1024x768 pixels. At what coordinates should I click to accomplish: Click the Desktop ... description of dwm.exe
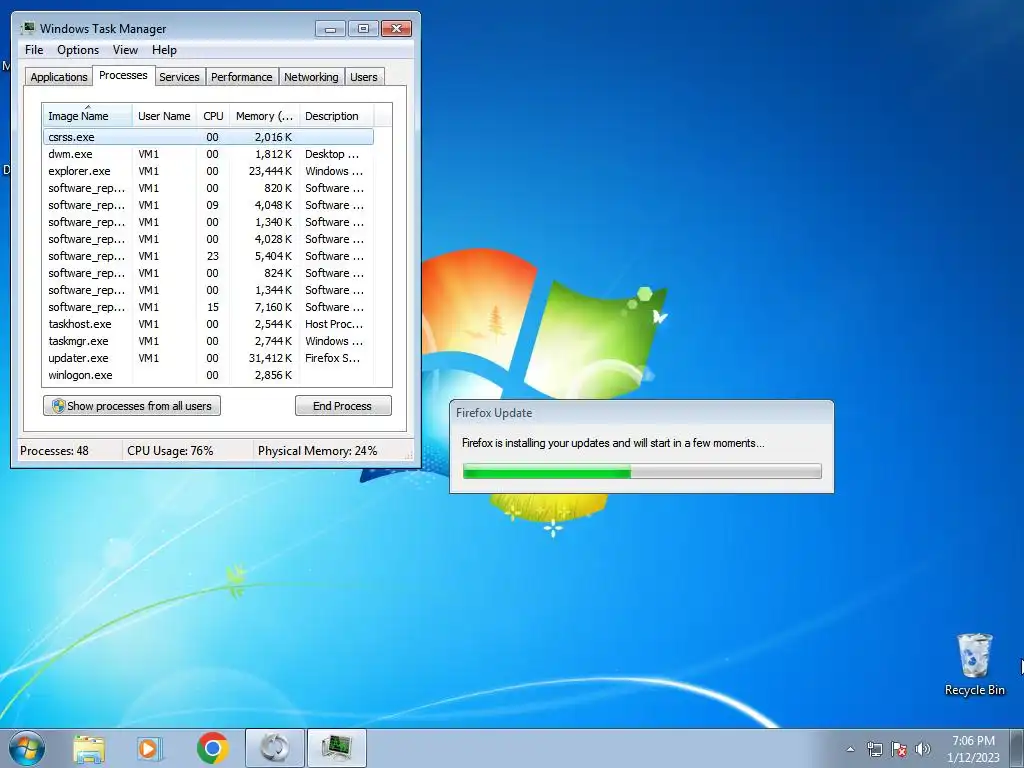tap(332, 154)
